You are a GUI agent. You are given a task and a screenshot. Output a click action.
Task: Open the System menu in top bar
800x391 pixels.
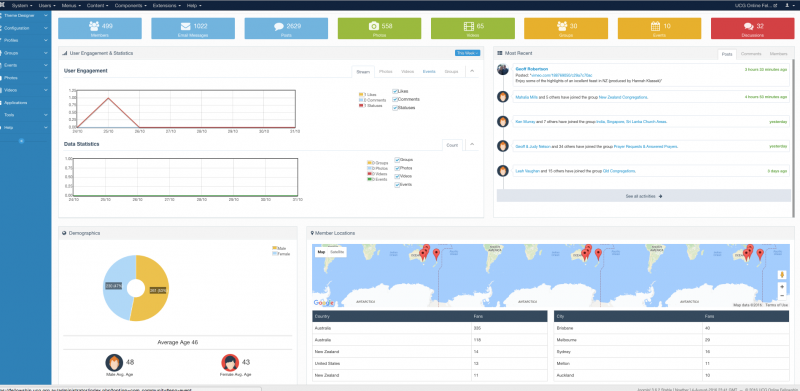pyautogui.click(x=22, y=5)
